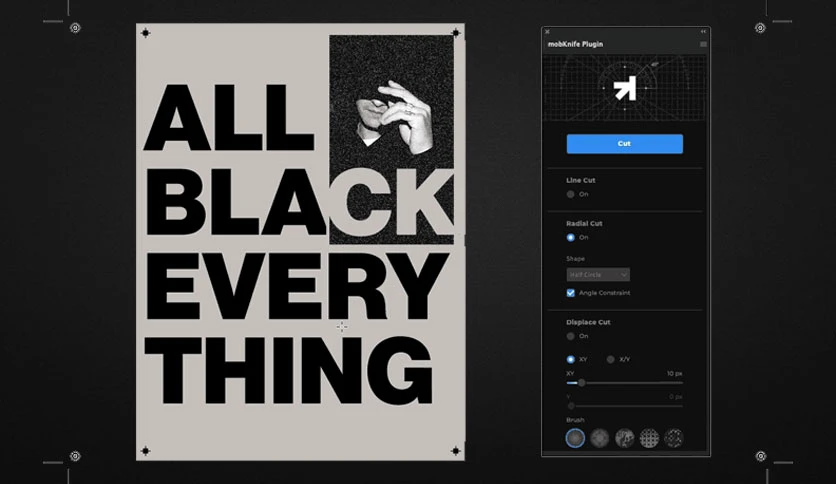Click the word THING on the poster
836x484 pixels.
pyautogui.click(x=289, y=371)
